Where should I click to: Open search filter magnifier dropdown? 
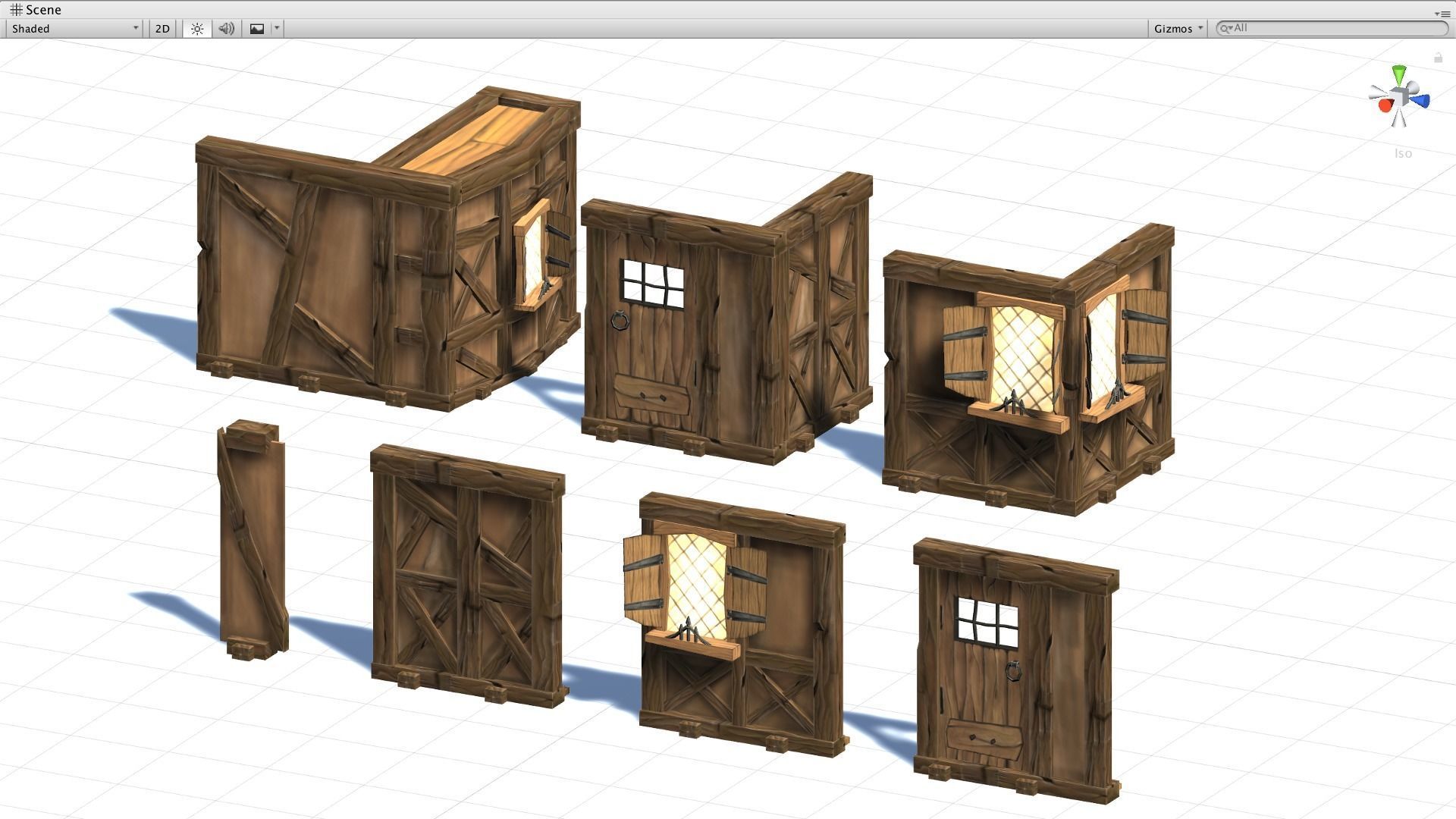point(1225,28)
